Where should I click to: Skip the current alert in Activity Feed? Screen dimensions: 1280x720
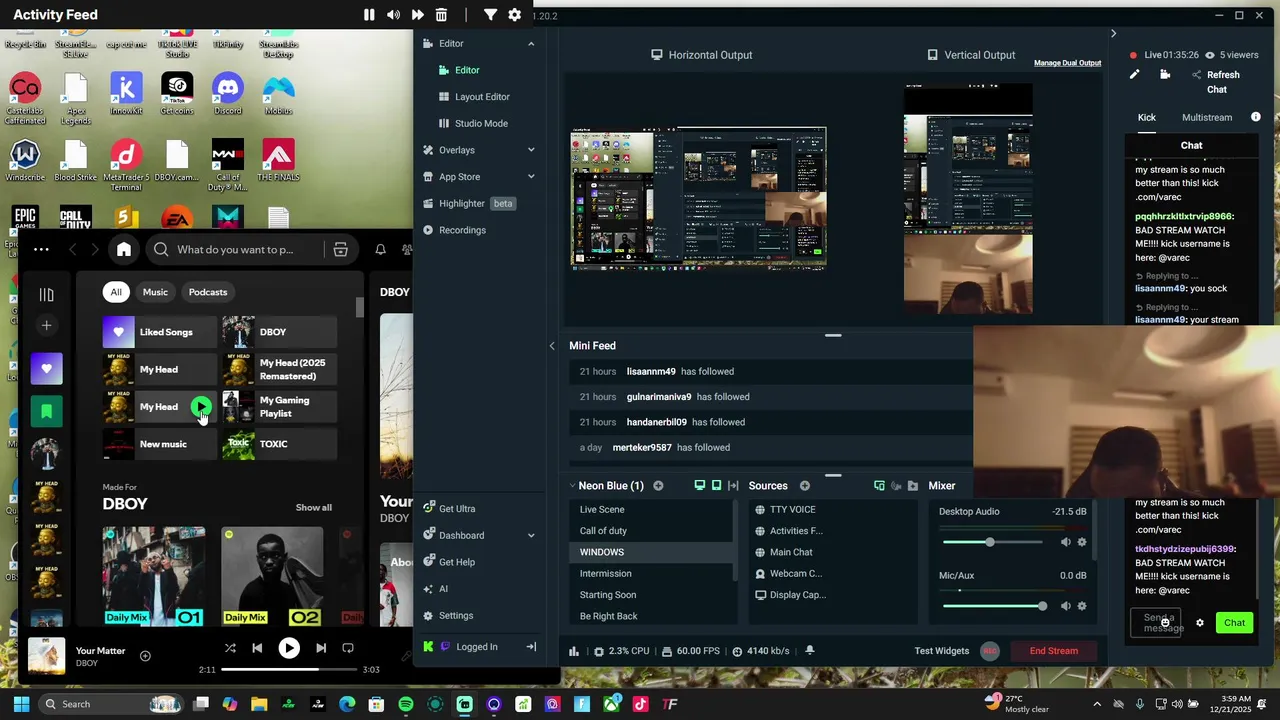pos(417,15)
